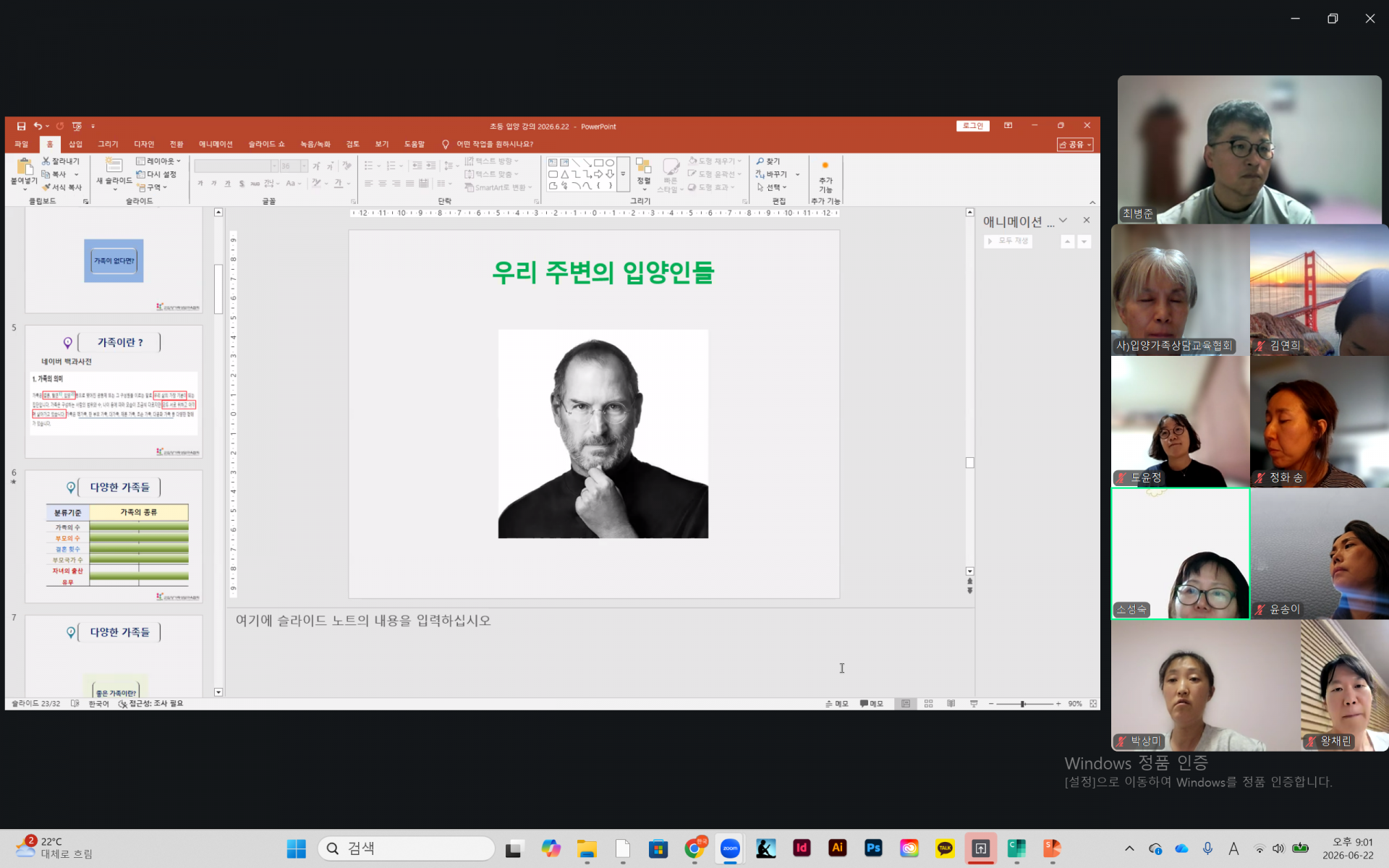Open the File (파일) tab
Viewport: 1389px width, 868px height.
point(21,144)
